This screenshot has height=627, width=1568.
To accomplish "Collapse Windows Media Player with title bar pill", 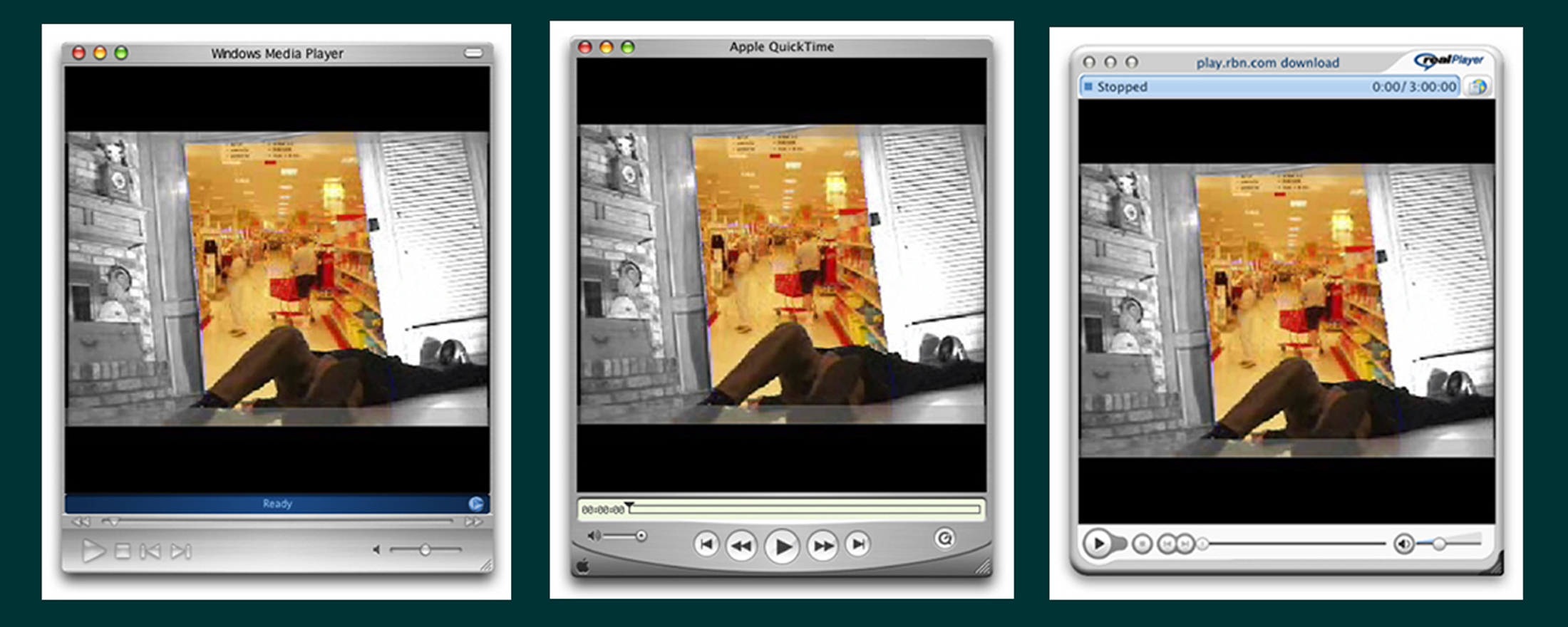I will (473, 53).
